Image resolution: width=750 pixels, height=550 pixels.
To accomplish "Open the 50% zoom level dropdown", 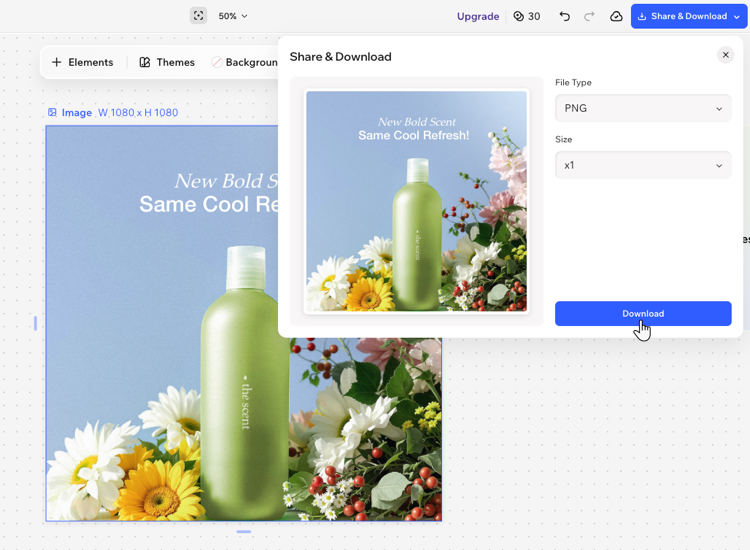I will click(x=233, y=16).
